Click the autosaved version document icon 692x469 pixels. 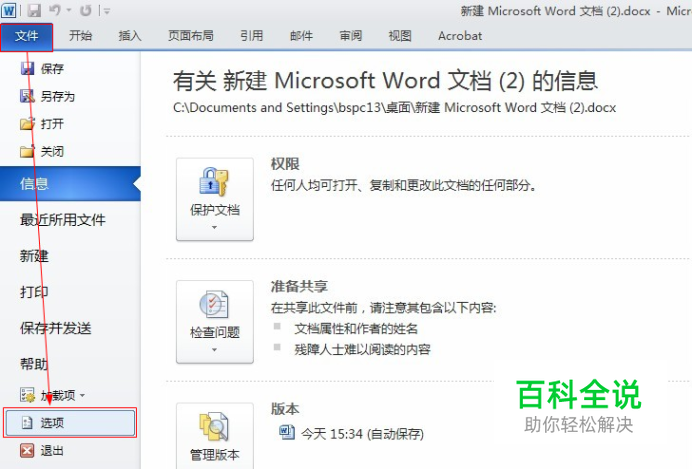(x=287, y=432)
